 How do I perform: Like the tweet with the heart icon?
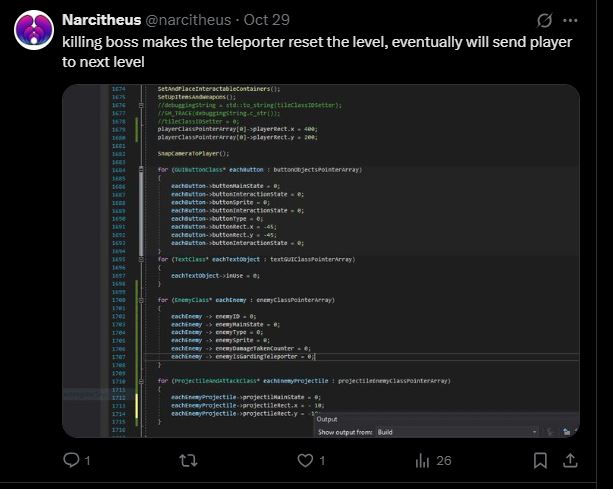pyautogui.click(x=305, y=460)
